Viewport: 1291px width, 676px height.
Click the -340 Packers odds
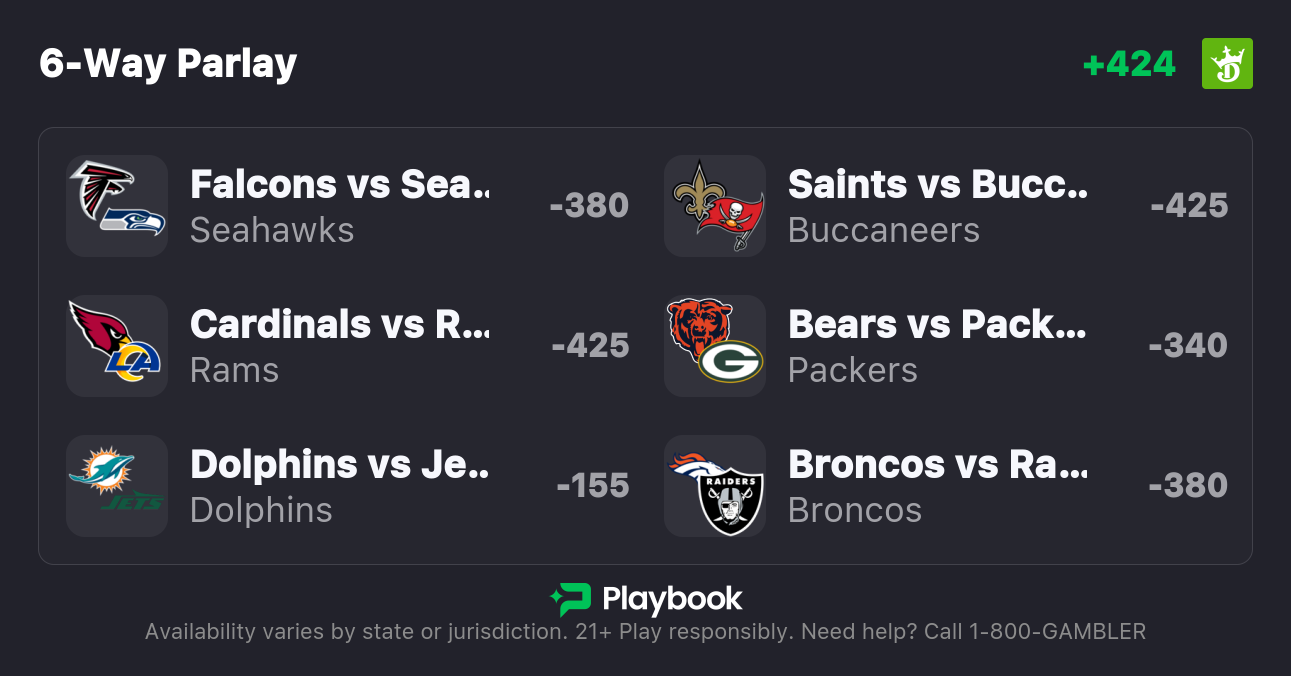[1188, 346]
